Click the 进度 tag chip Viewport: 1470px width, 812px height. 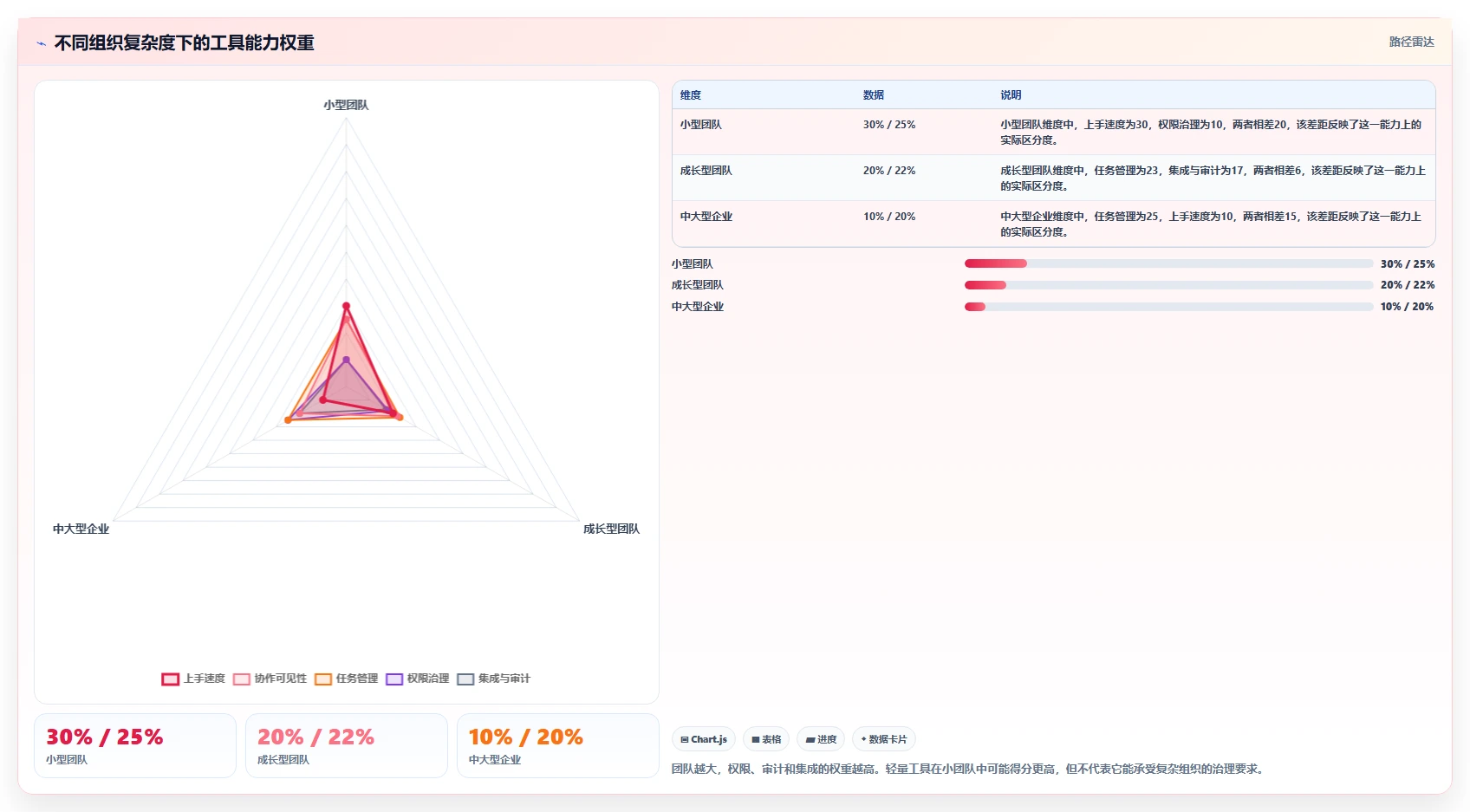tap(821, 739)
